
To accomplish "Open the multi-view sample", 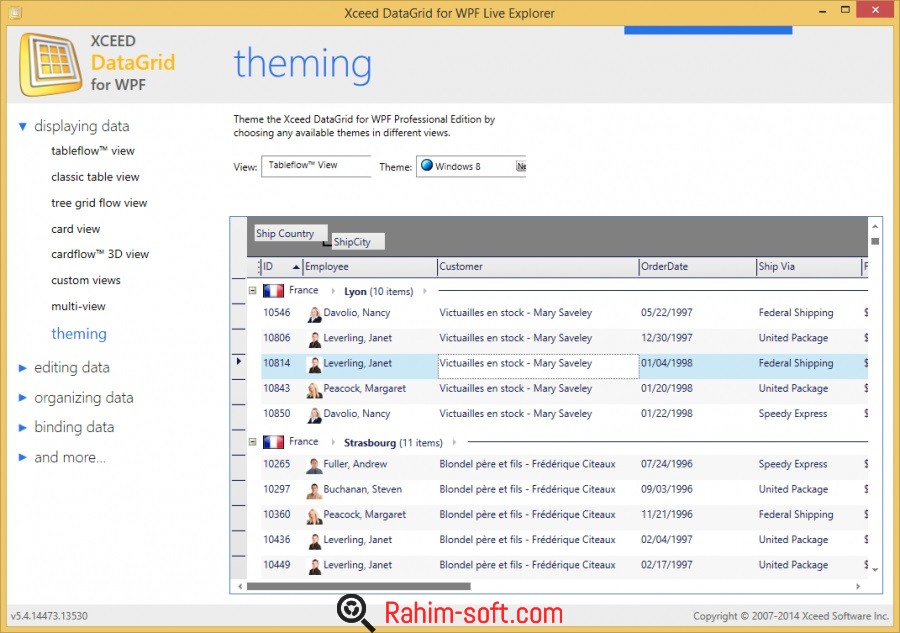I will click(x=78, y=306).
